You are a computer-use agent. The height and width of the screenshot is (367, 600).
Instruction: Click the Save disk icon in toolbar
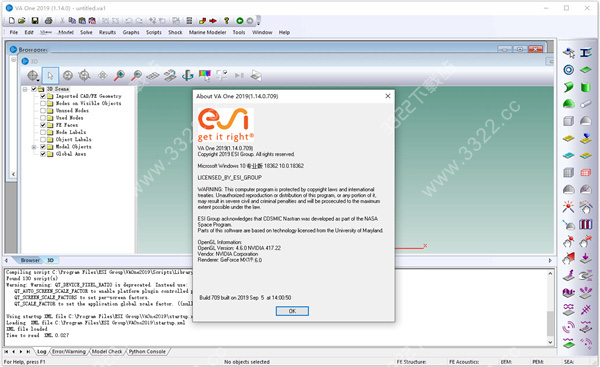point(35,21)
